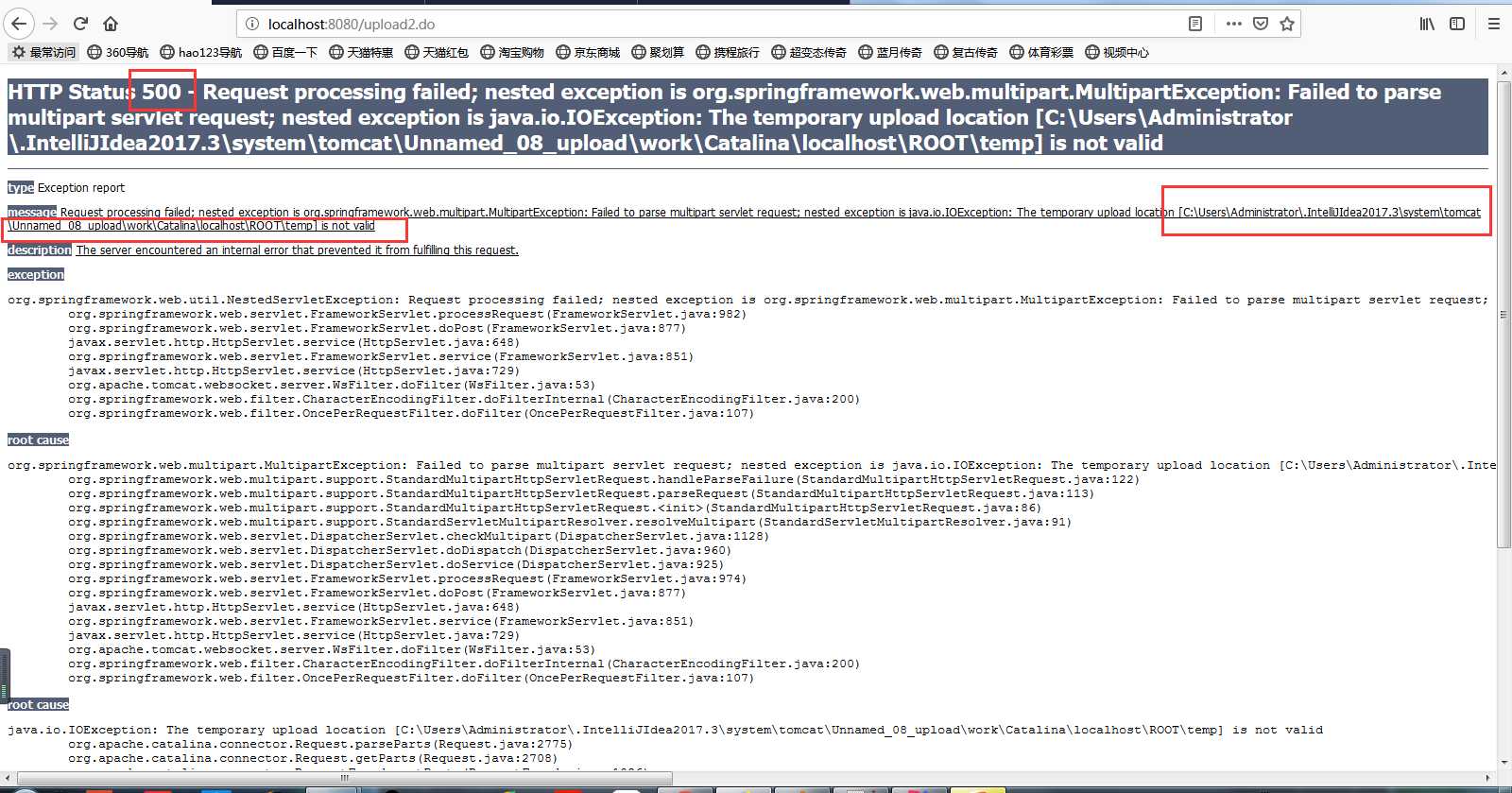Image resolution: width=1512 pixels, height=793 pixels.
Task: Open the 聚划算 bookmark
Action: [658, 52]
